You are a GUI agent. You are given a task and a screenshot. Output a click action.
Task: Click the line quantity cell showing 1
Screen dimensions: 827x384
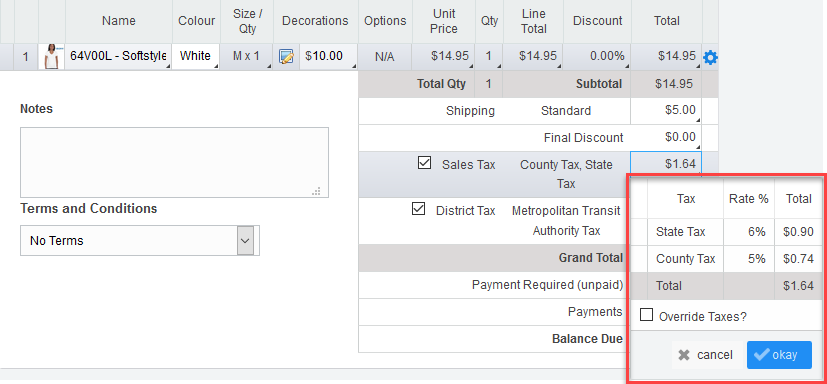point(489,56)
